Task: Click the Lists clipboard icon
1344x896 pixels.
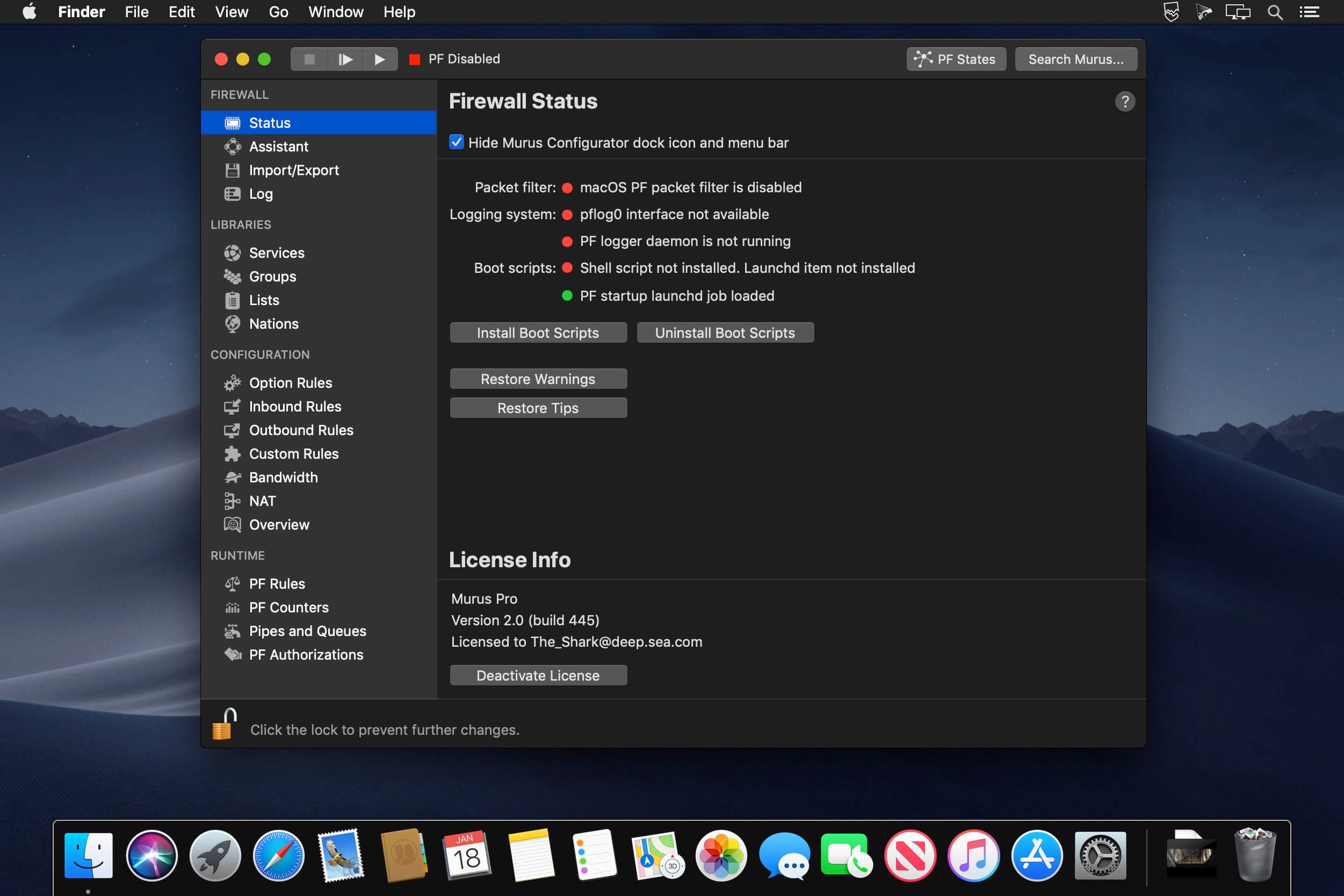Action: 232,300
